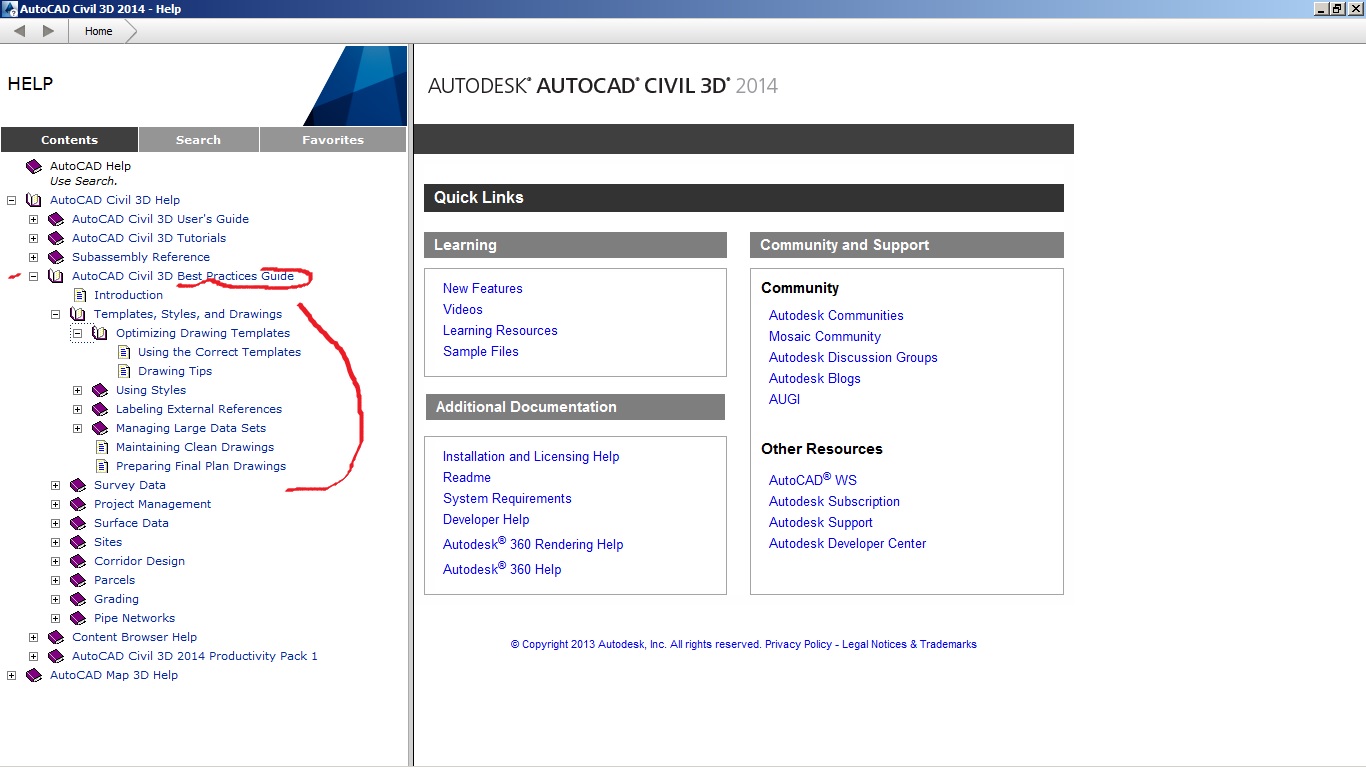Click the Preparing Final Plan Drawings page icon
This screenshot has width=1366, height=768.
click(x=102, y=466)
